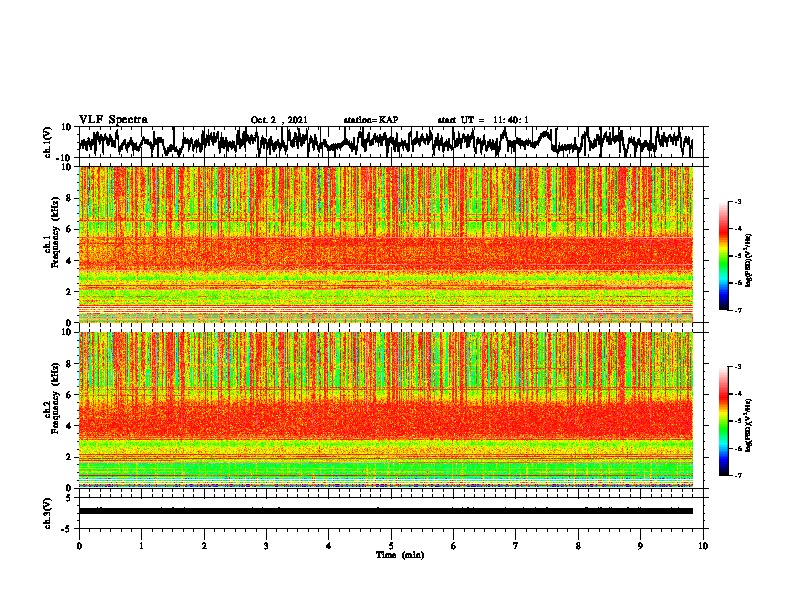
Task: Click the ch.2 log PSD color bar label
Action: pos(748,425)
